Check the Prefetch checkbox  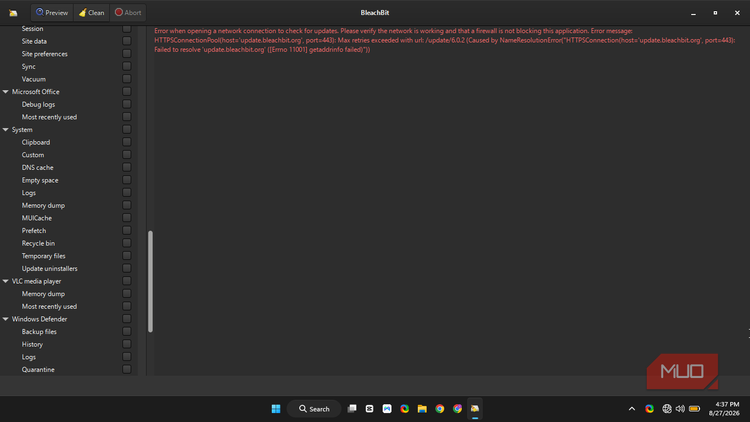coord(127,230)
